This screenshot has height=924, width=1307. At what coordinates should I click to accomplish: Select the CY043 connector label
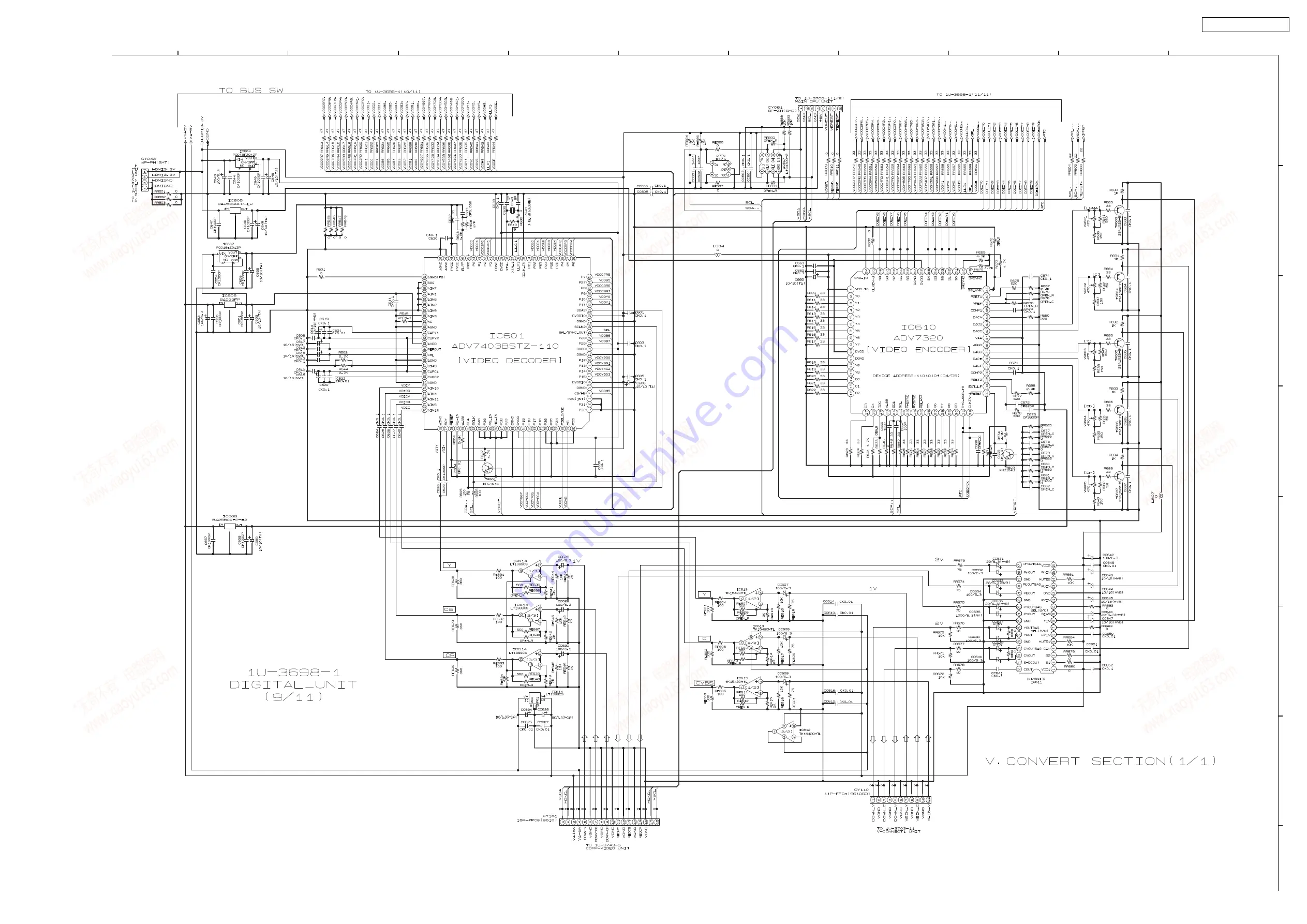point(148,159)
